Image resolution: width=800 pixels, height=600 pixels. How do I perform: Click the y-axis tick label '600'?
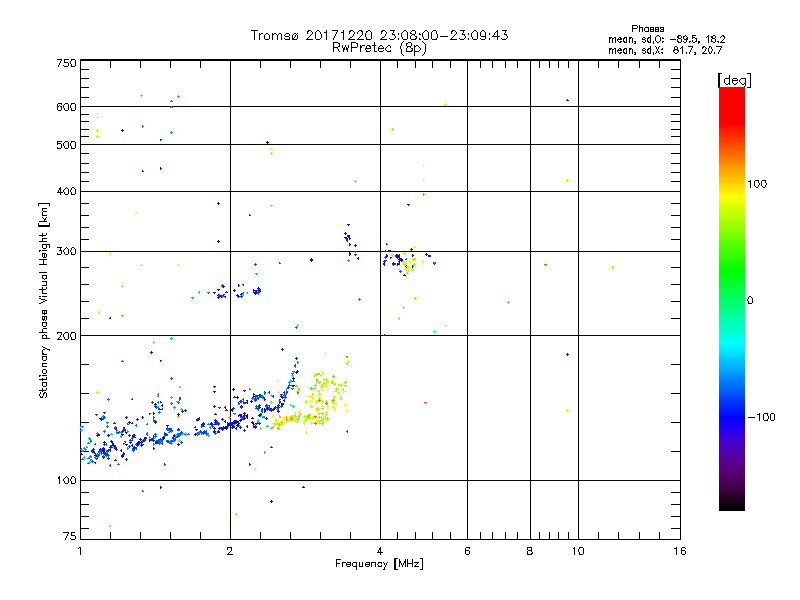pyautogui.click(x=66, y=107)
